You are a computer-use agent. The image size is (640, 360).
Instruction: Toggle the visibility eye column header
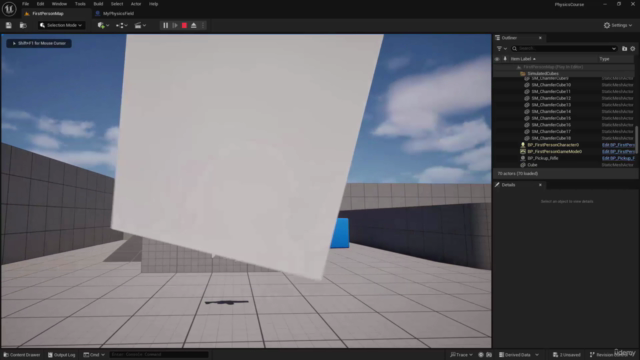(x=497, y=59)
